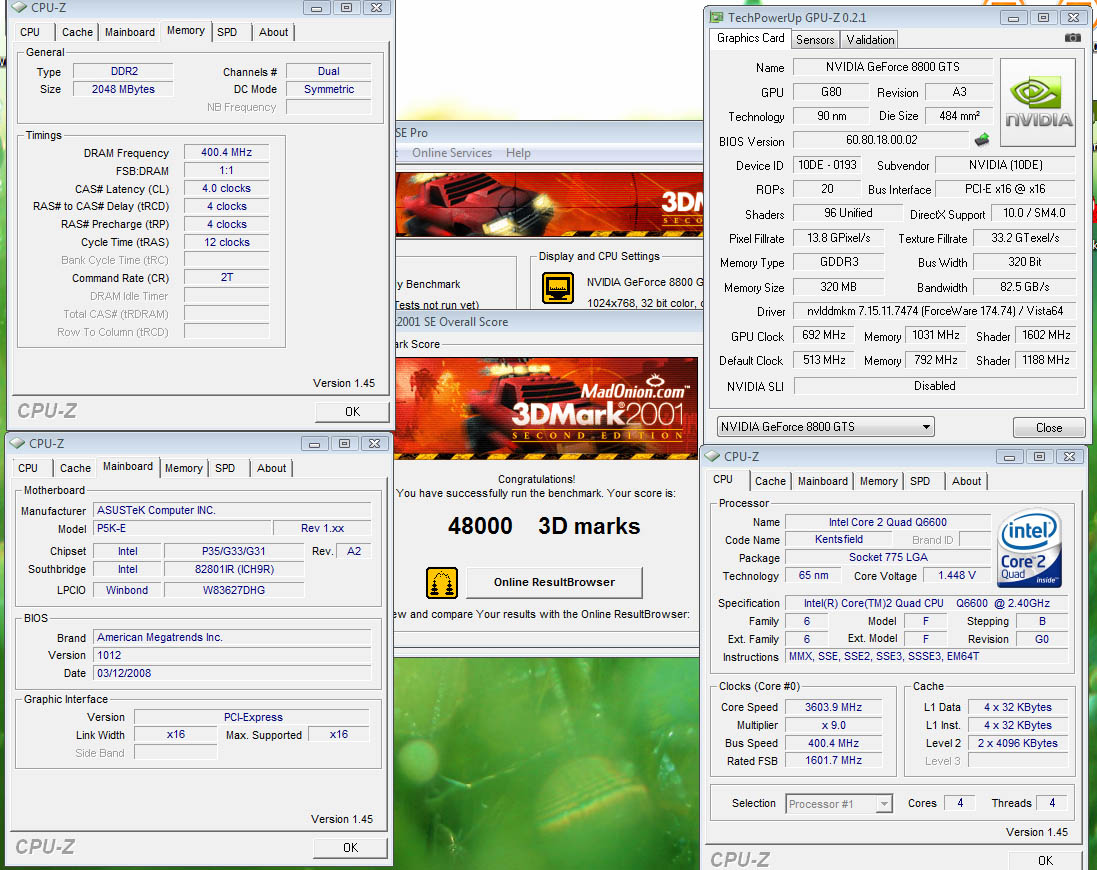Click the CPU-Z Mainboard window title icon
The width and height of the screenshot is (1097, 870).
17,443
